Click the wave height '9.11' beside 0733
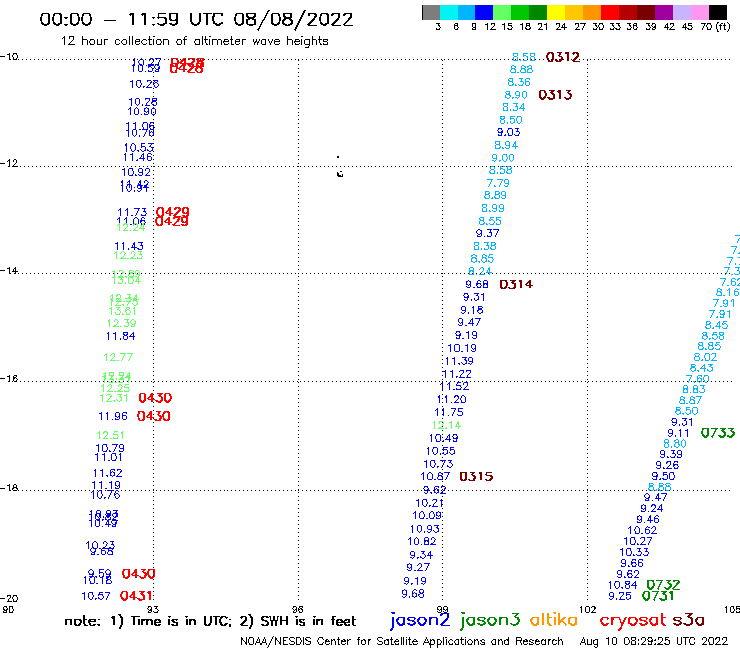Image resolution: width=740 pixels, height=650 pixels. (x=678, y=433)
